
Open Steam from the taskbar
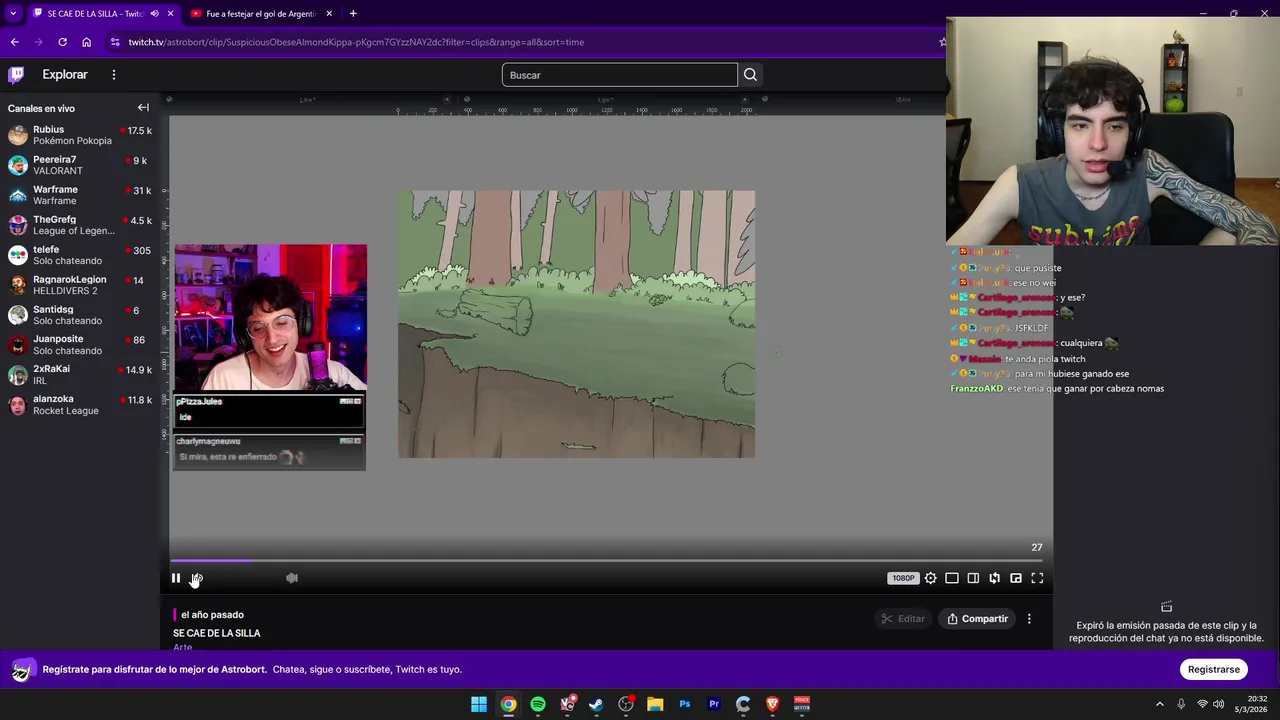[x=596, y=704]
